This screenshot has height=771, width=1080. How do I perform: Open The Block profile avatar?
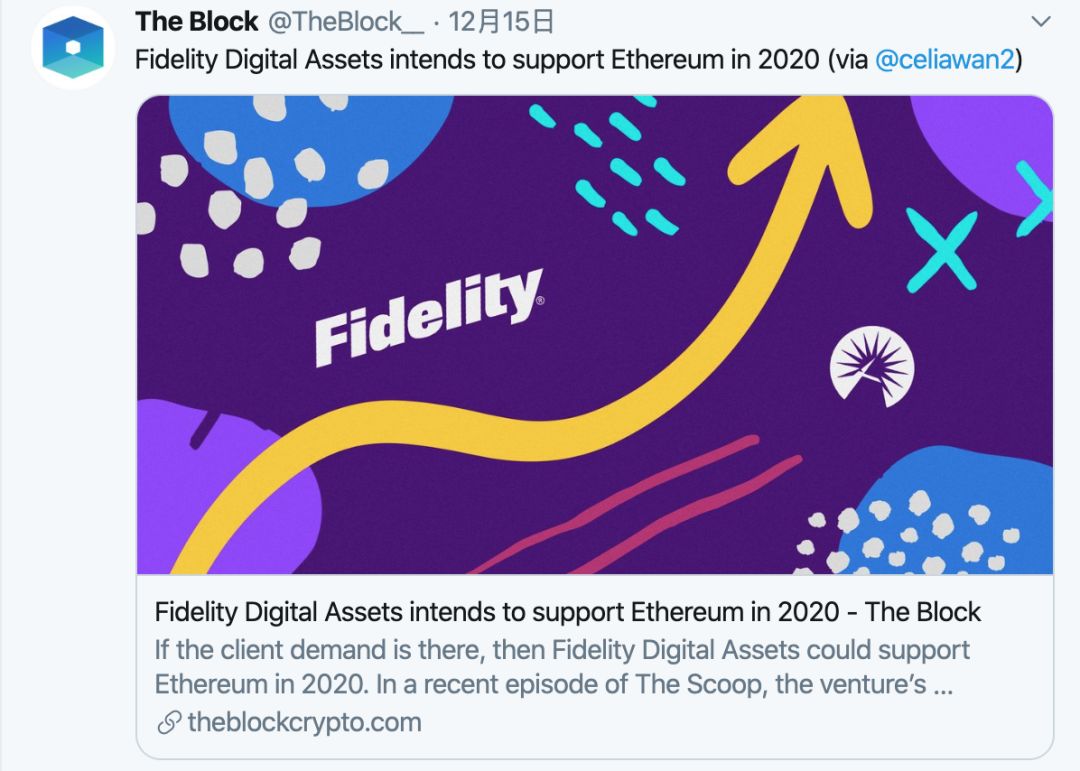click(72, 48)
